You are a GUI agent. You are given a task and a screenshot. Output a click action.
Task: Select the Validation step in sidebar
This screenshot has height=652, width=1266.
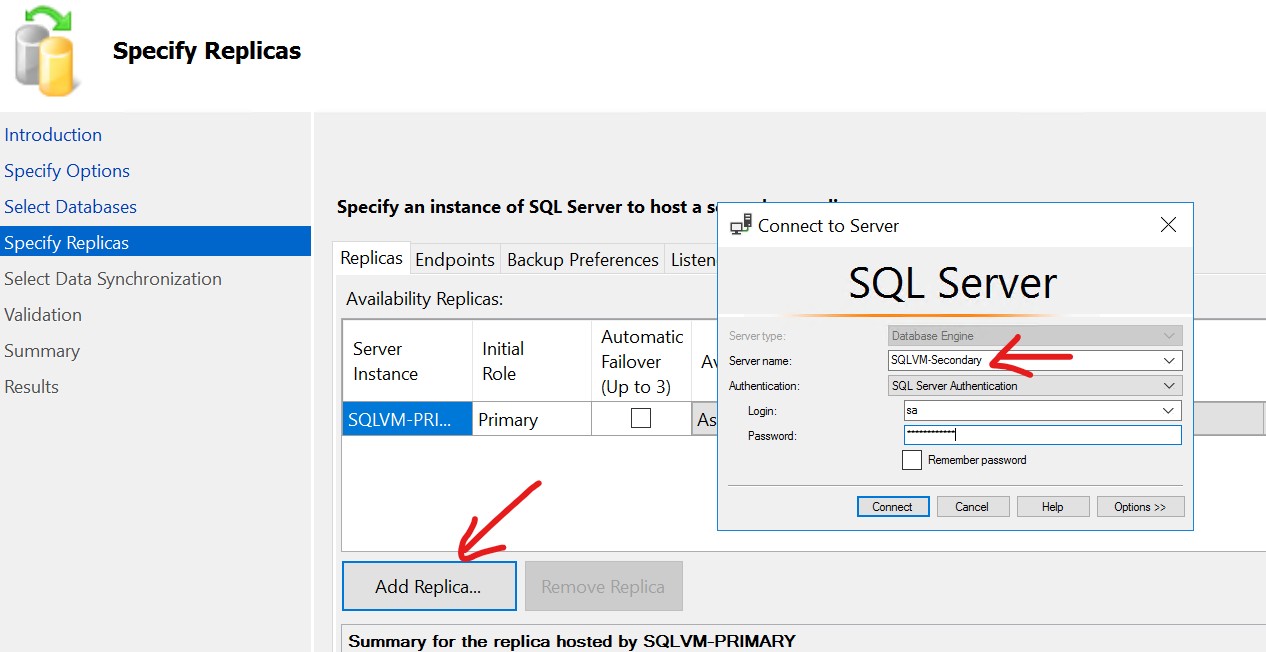click(43, 315)
